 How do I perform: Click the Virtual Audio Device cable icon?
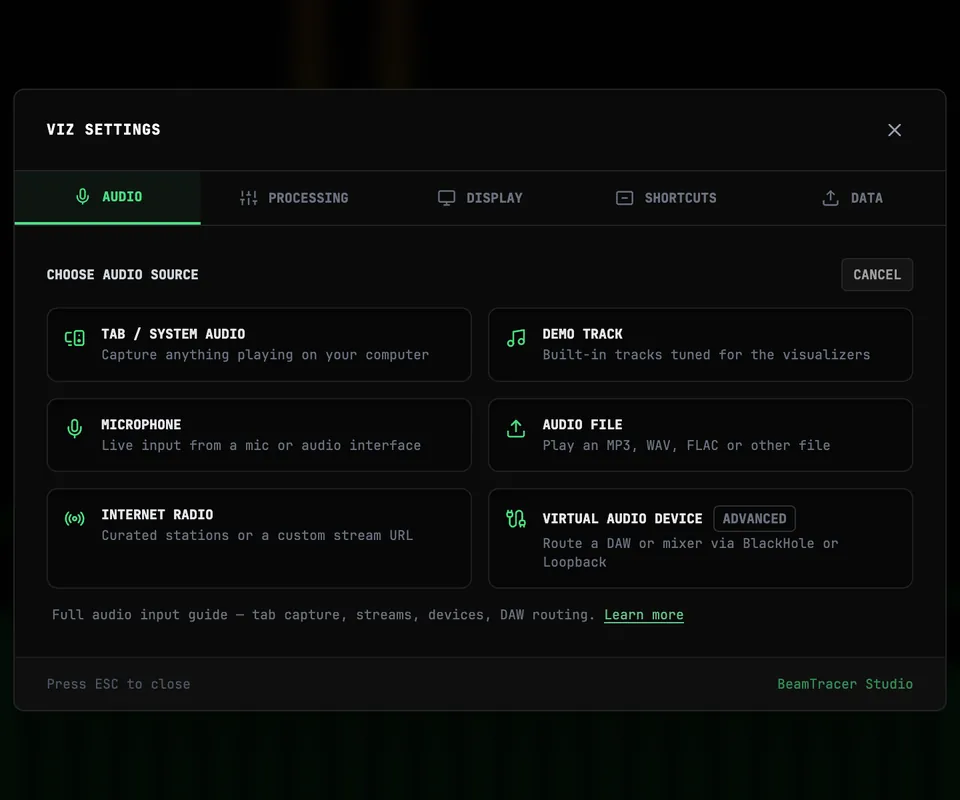pos(516,519)
